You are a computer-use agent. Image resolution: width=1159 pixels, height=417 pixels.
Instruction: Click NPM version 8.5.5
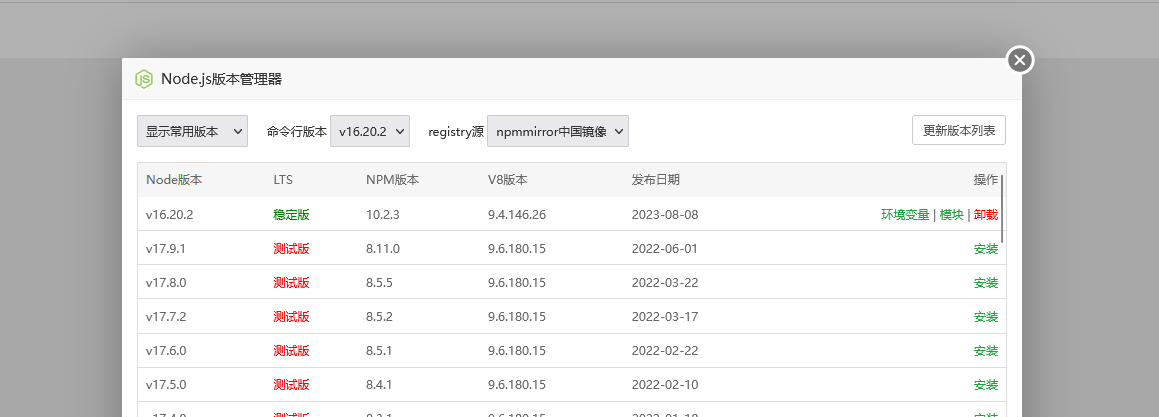pos(379,282)
